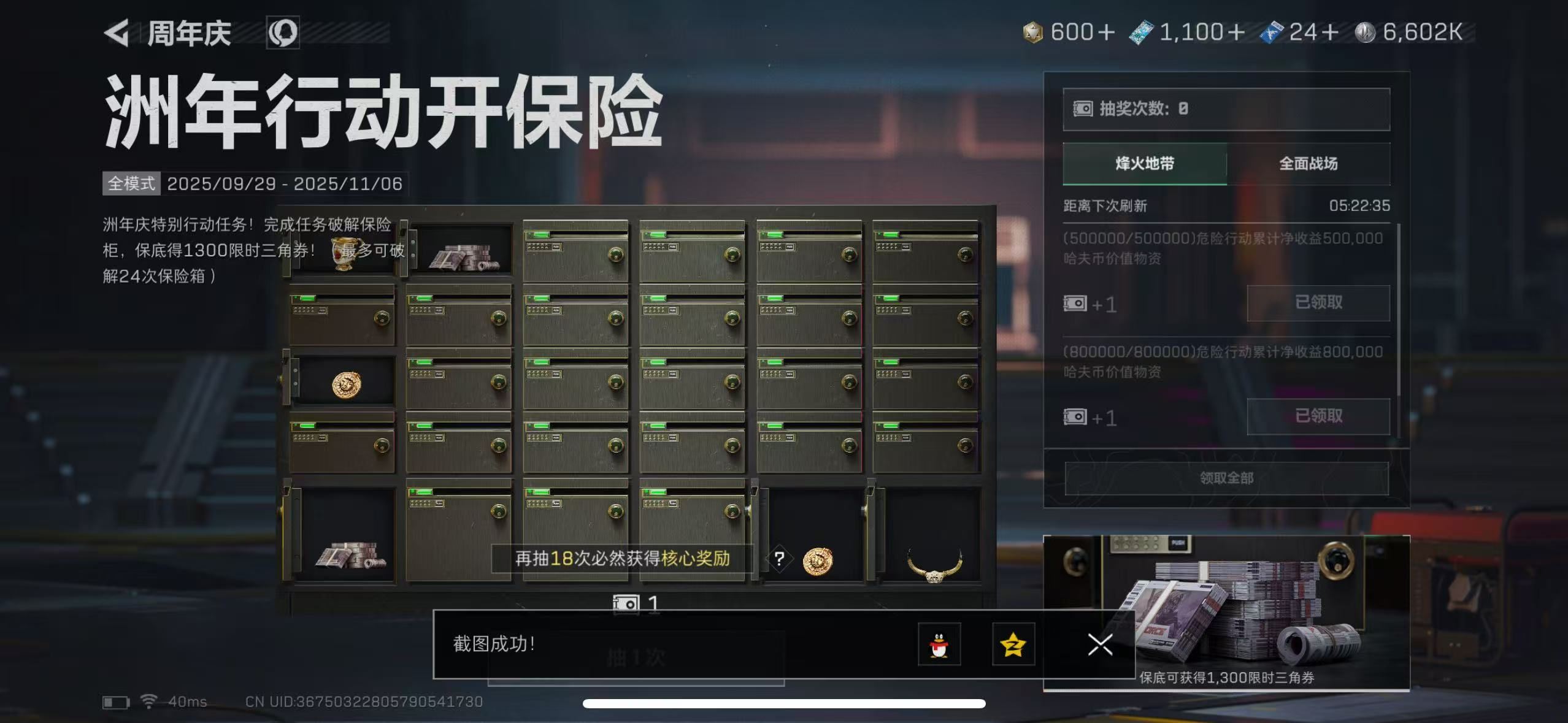Tap the blue 24+ ticket icon
This screenshot has width=1568, height=723.
pos(1272,33)
